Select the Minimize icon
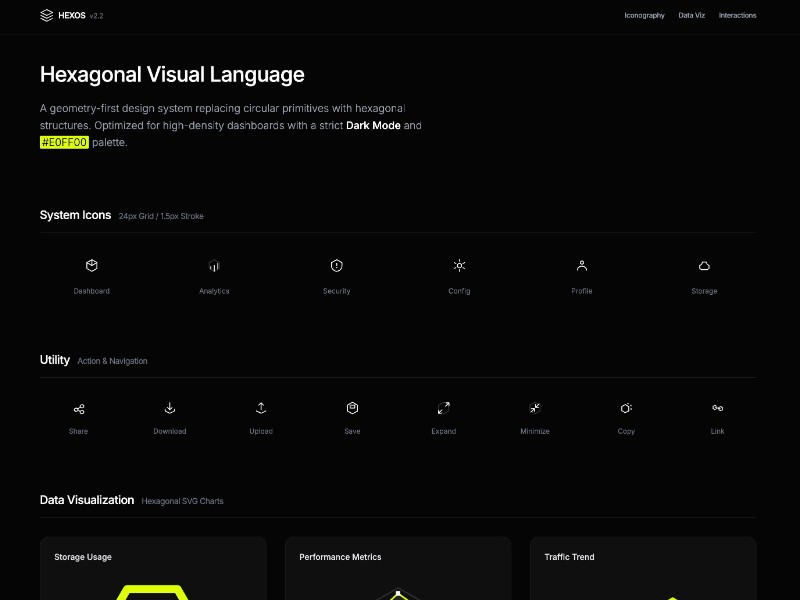800x600 pixels. 535,406
